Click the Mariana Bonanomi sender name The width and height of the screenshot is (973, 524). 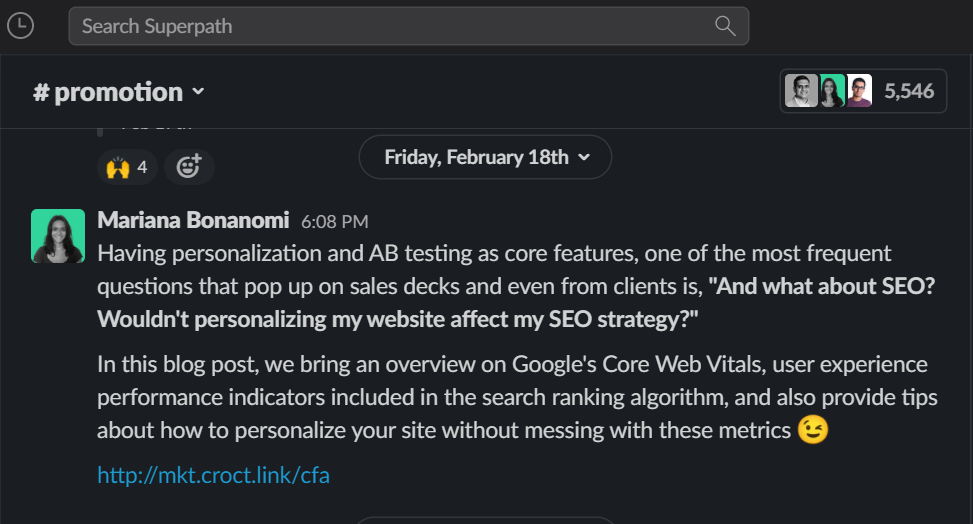click(x=193, y=220)
